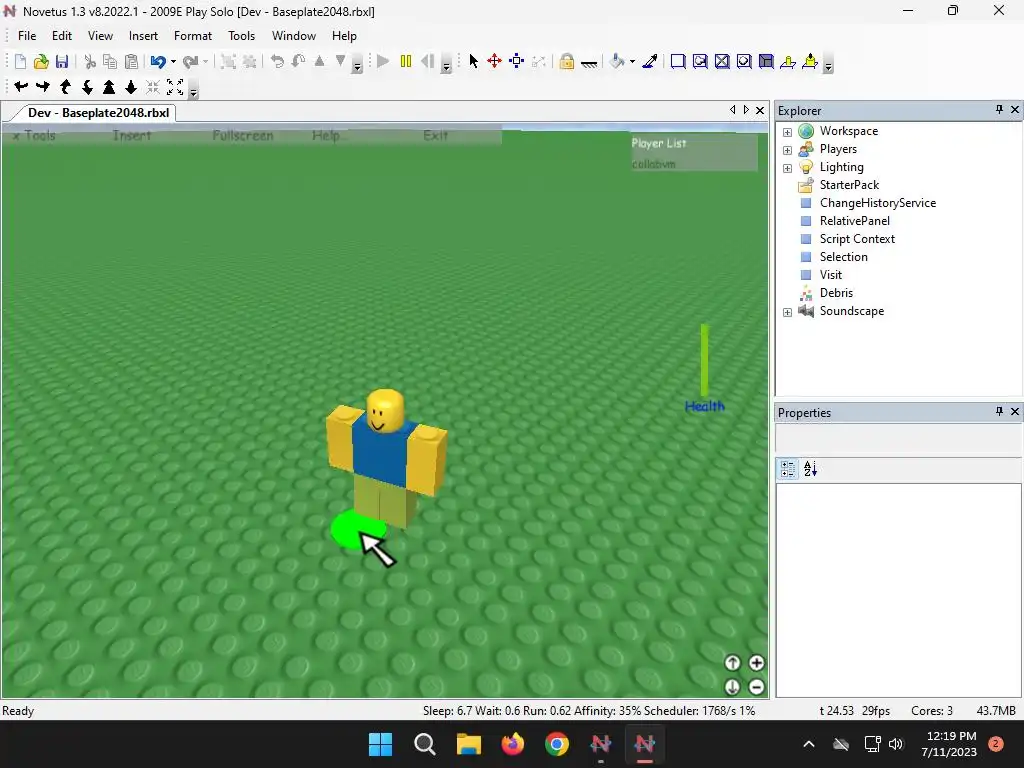
Task: Toggle alphabetical sort in Properties panel
Action: [810, 469]
